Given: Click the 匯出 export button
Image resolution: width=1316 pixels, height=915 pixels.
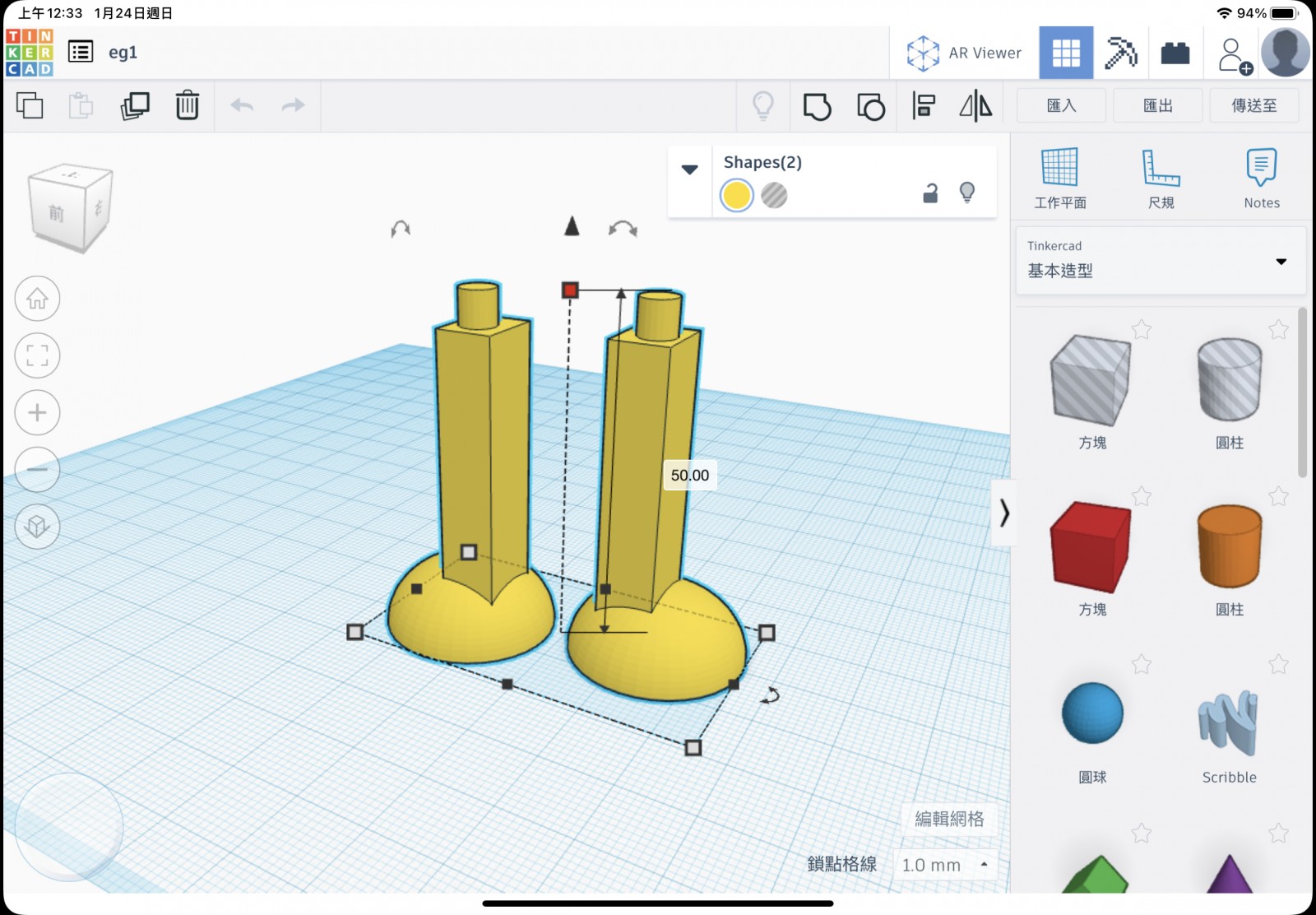Looking at the screenshot, I should [1157, 105].
